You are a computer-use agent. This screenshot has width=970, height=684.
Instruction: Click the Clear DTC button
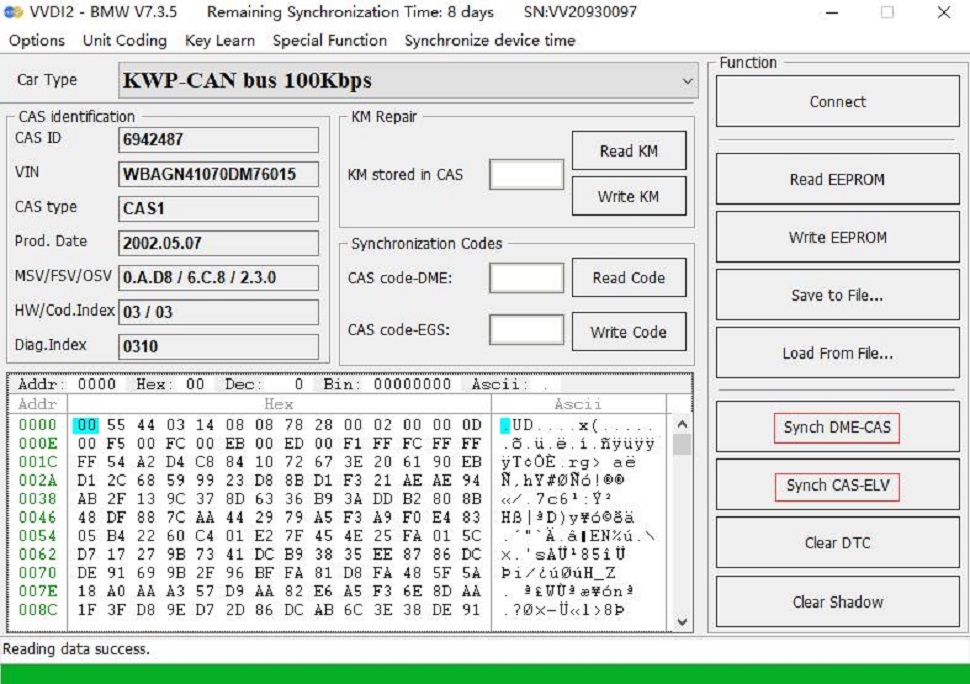point(837,543)
